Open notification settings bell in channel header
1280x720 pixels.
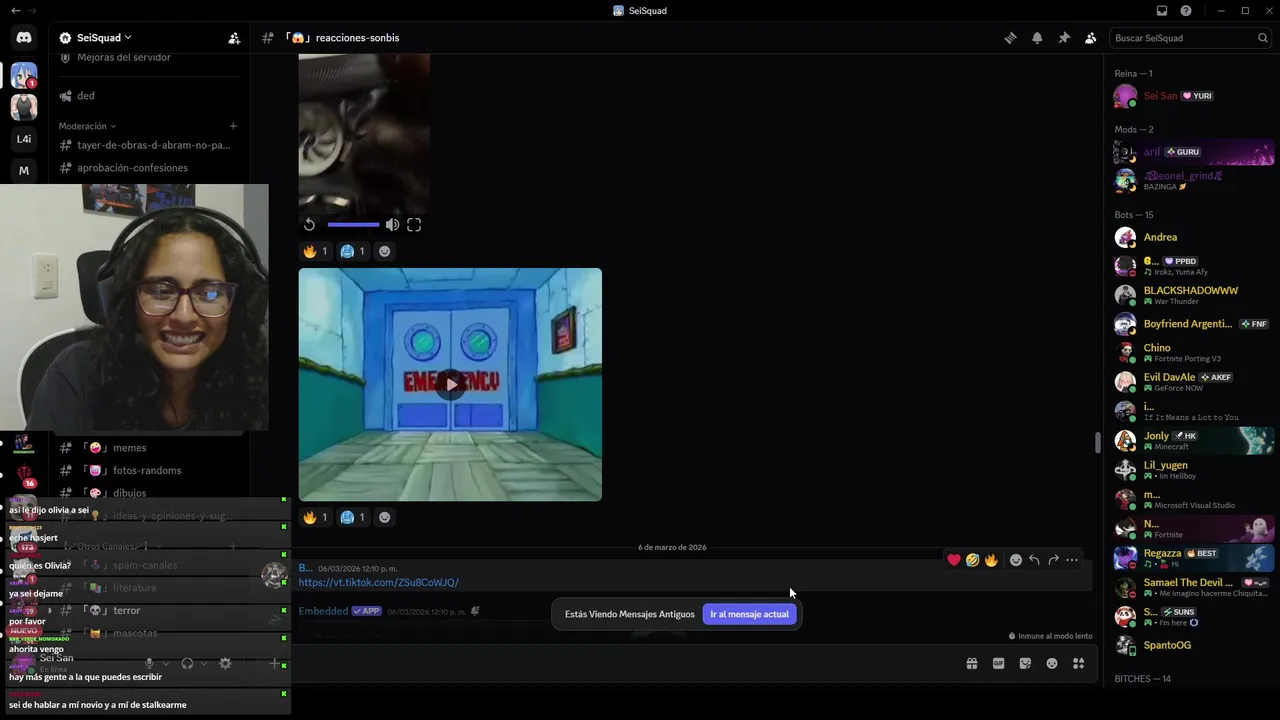tap(1037, 38)
